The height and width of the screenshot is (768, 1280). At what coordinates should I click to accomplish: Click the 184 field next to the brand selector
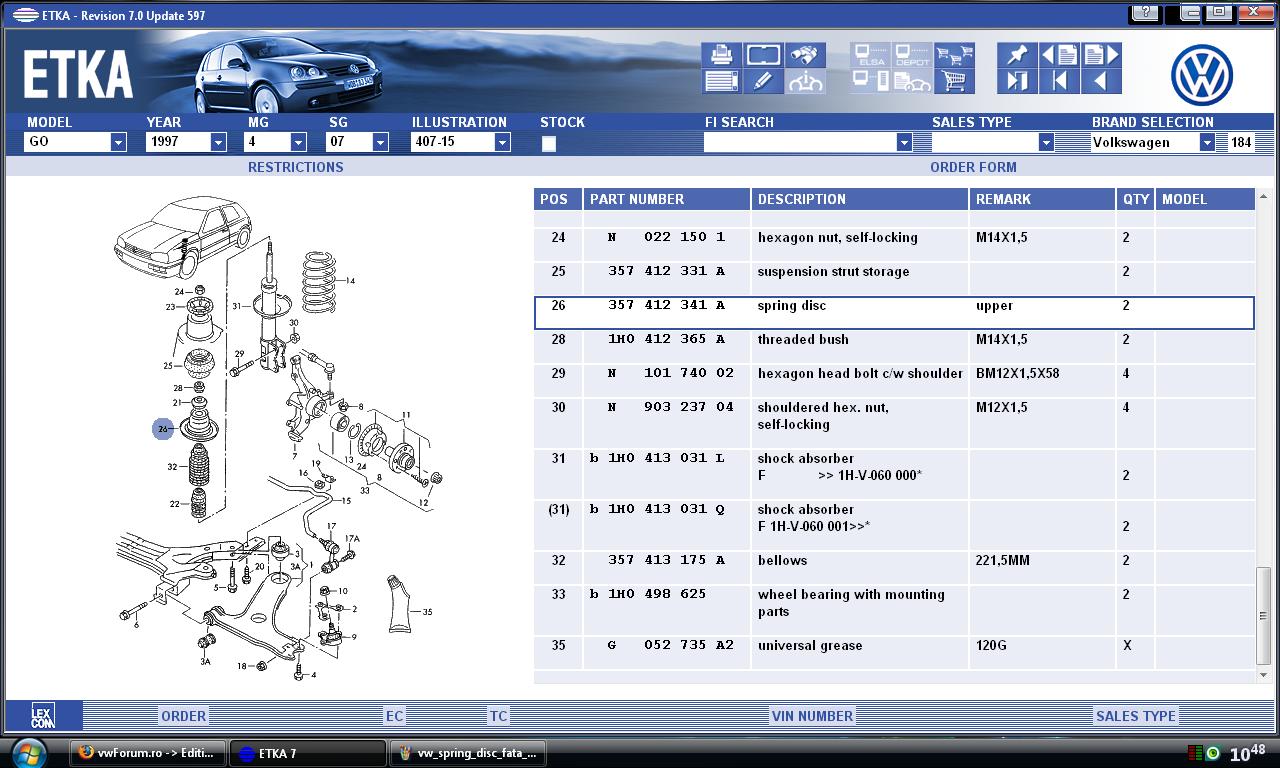click(1241, 142)
